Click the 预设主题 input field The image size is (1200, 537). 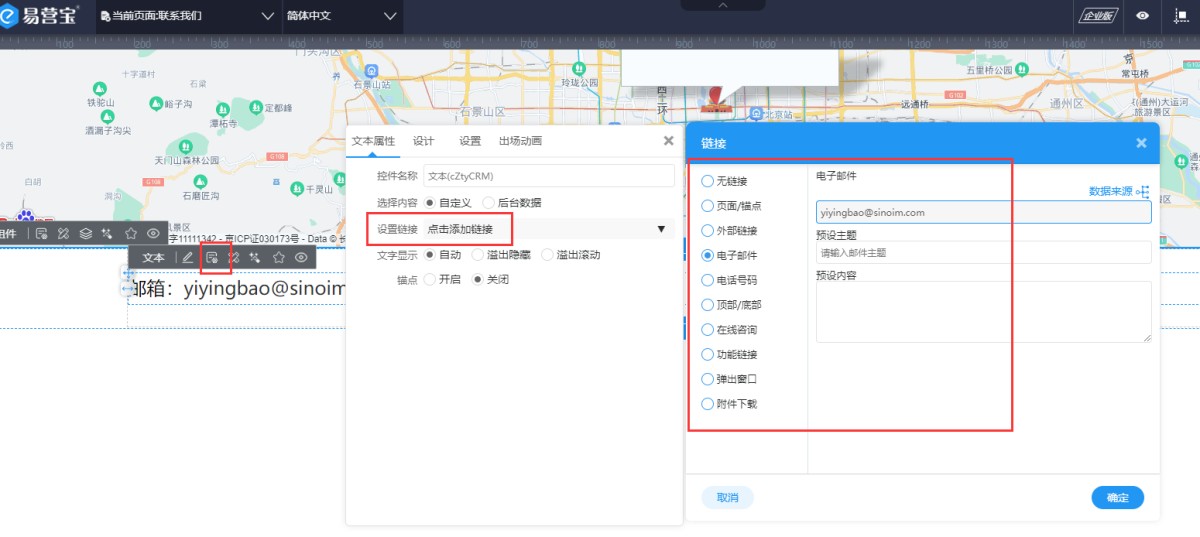pos(983,253)
